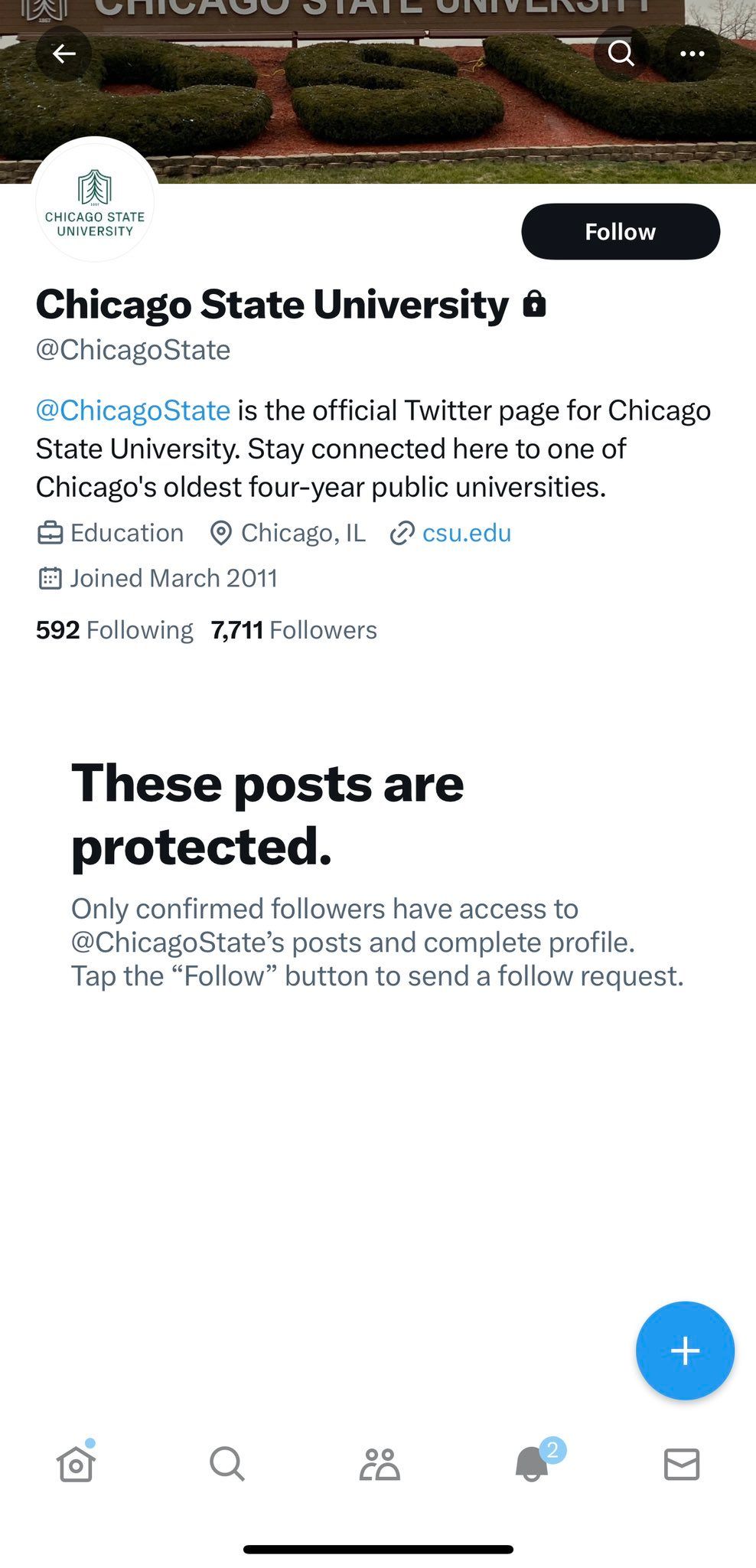Viewport: 756px width, 1568px height.
Task: Open the Search tab in bottom bar
Action: coord(227,1465)
